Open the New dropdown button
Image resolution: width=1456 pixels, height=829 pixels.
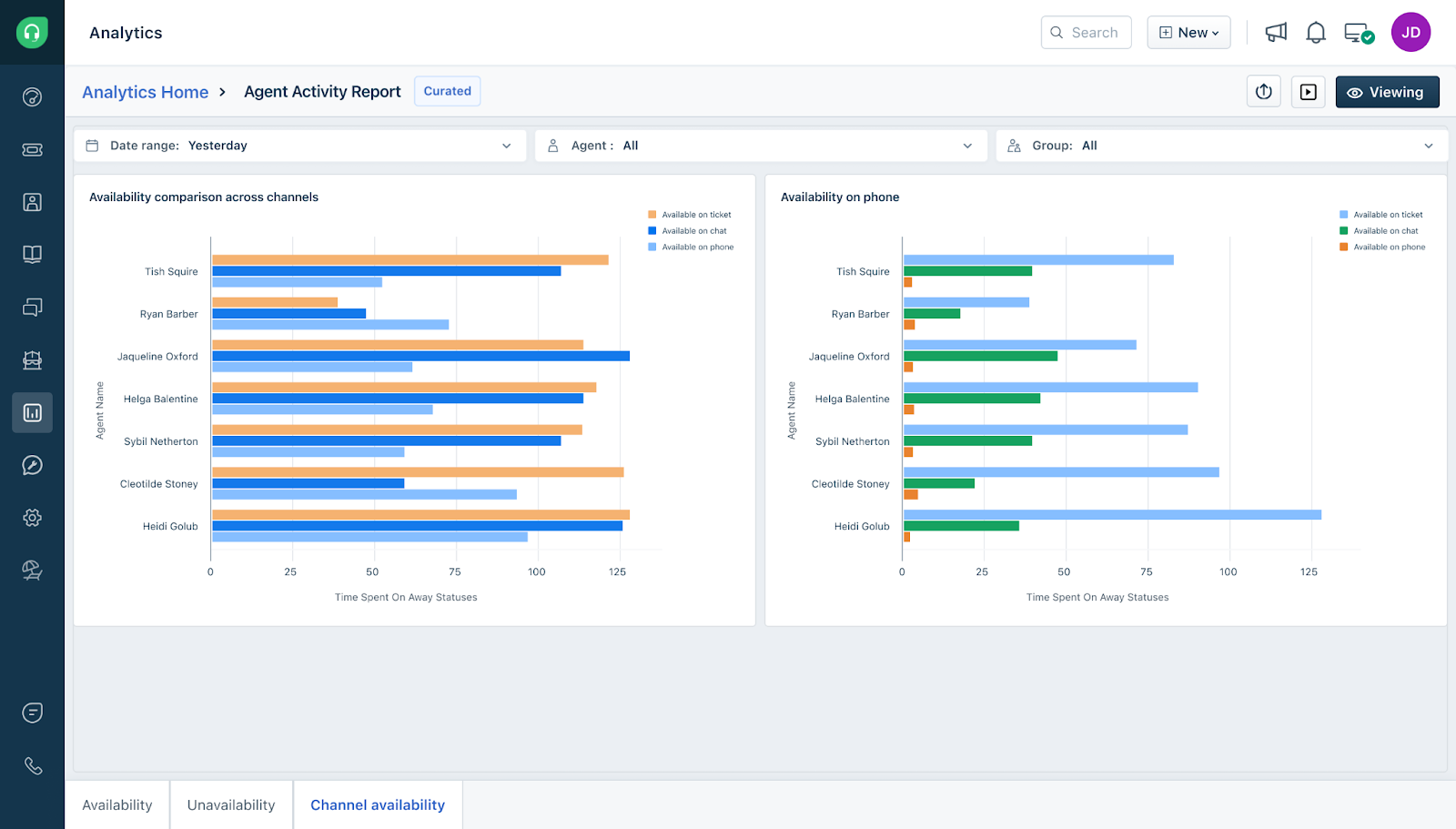point(1188,33)
